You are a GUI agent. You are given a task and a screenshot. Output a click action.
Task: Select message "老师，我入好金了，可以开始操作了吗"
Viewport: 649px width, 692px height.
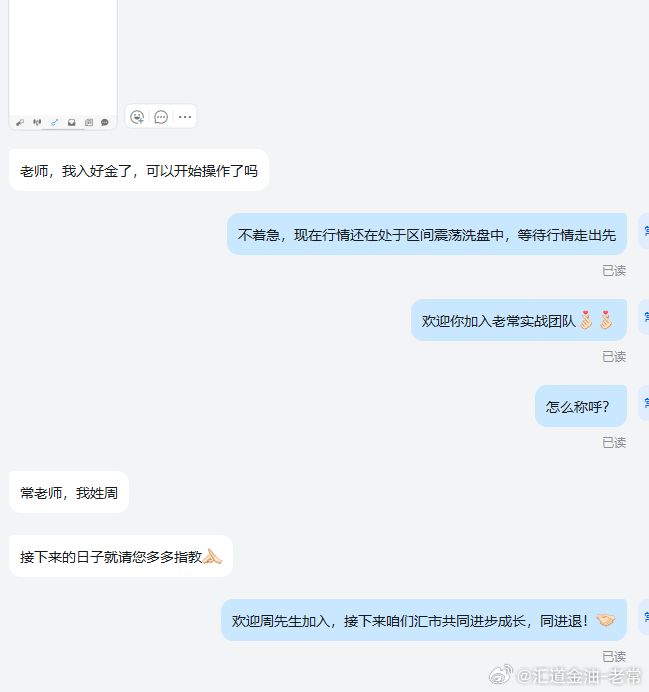[139, 170]
